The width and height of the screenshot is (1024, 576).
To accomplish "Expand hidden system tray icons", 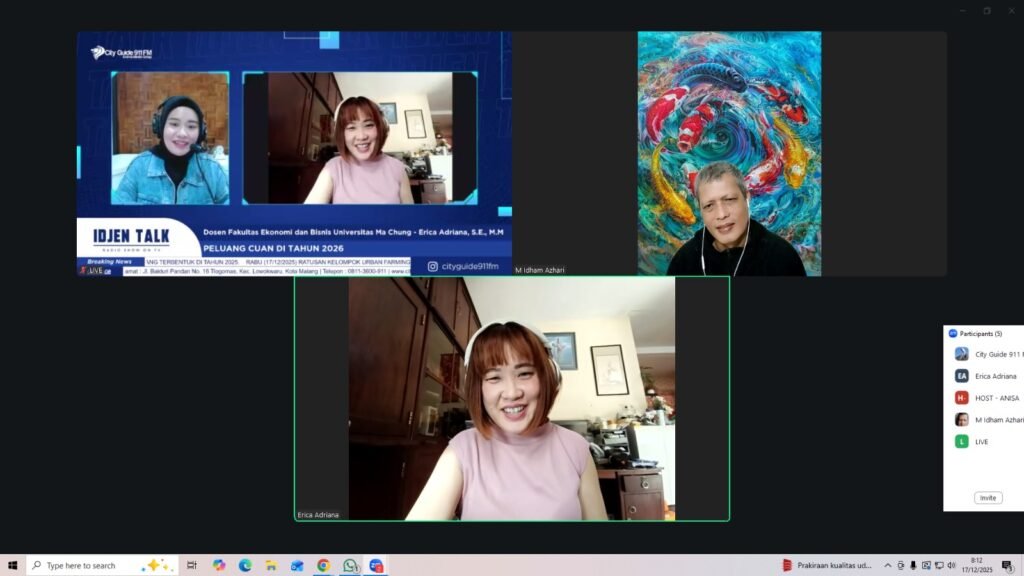I will pyautogui.click(x=887, y=565).
